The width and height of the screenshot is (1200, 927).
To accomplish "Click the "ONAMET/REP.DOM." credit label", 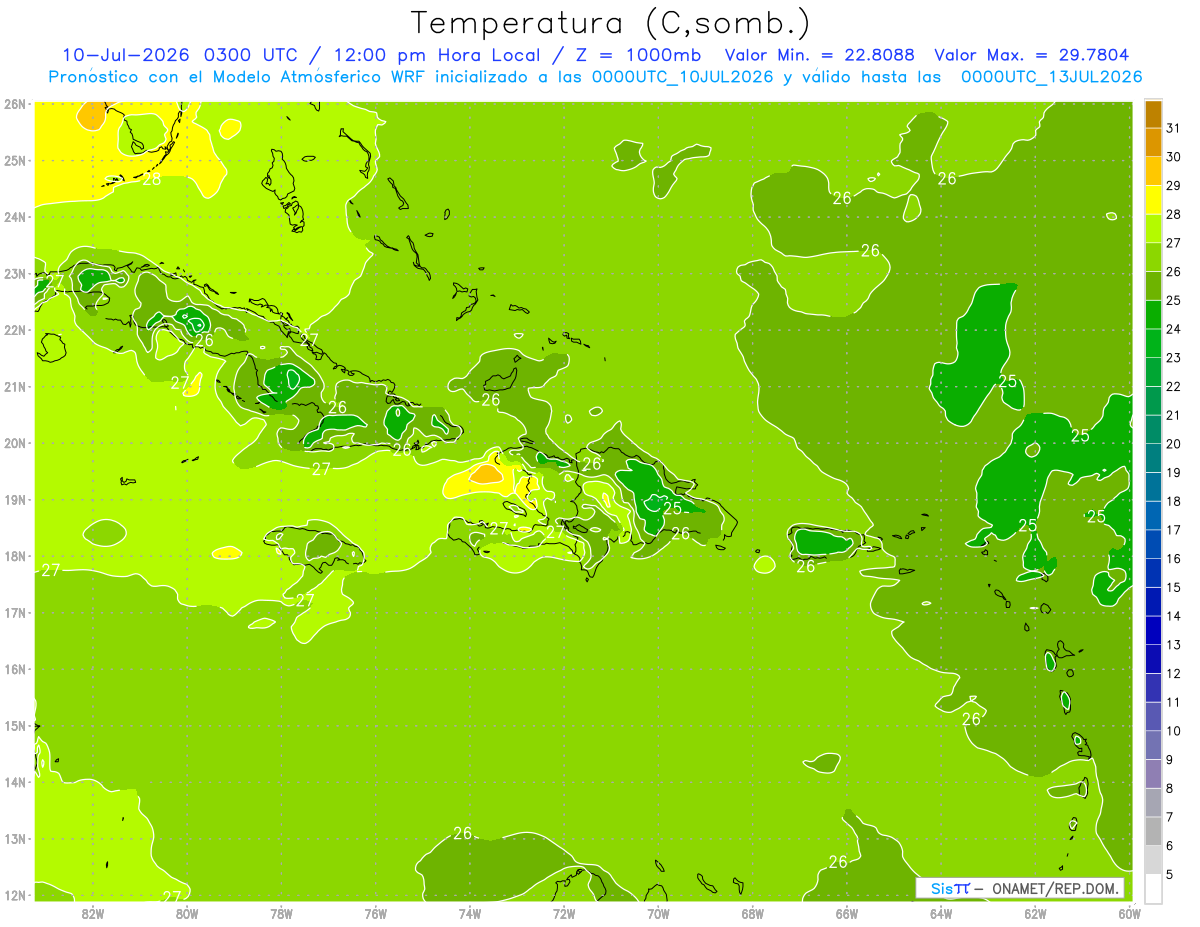I will [x=1054, y=888].
